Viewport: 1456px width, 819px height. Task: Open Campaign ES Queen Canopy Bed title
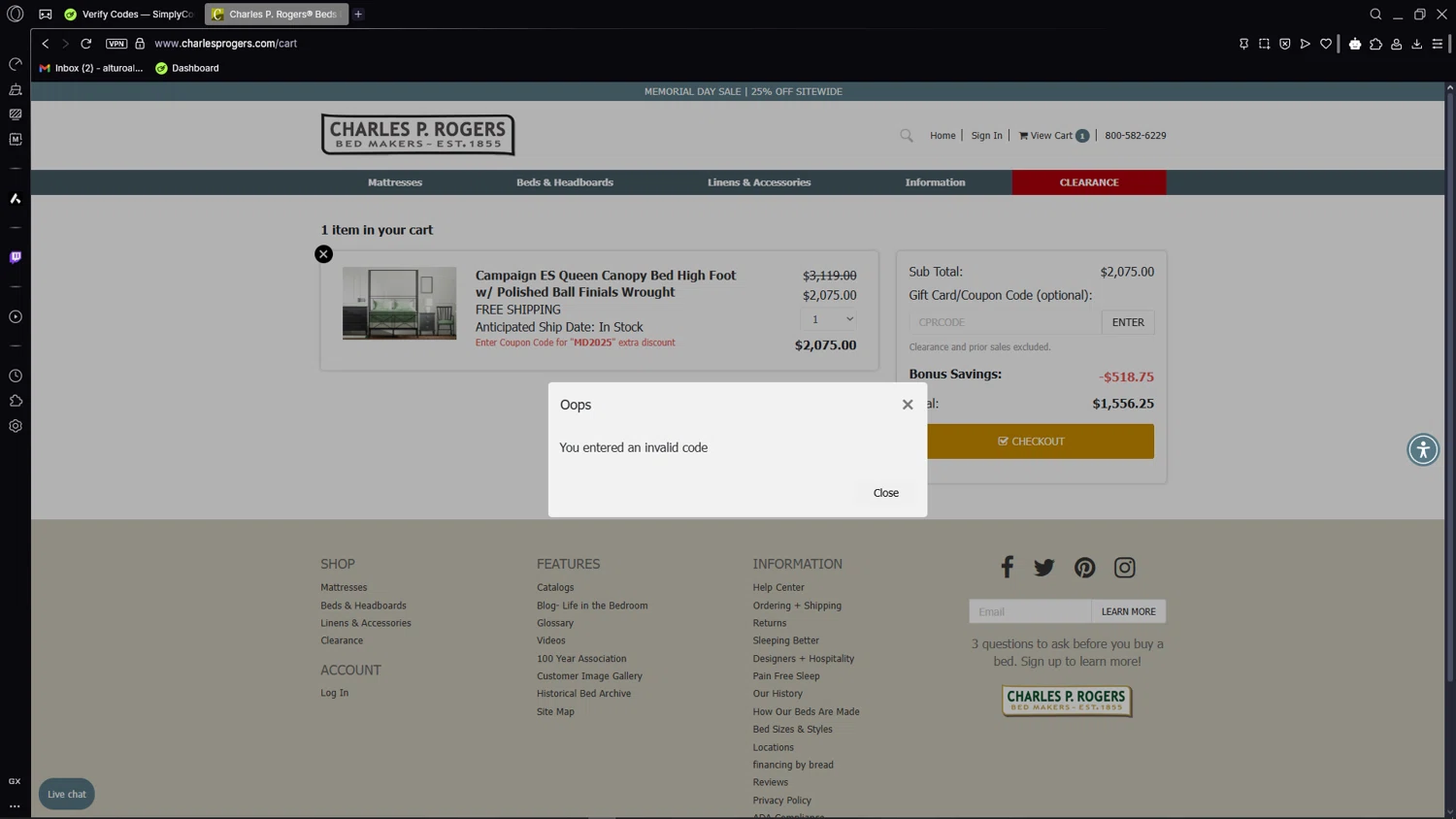pos(606,283)
